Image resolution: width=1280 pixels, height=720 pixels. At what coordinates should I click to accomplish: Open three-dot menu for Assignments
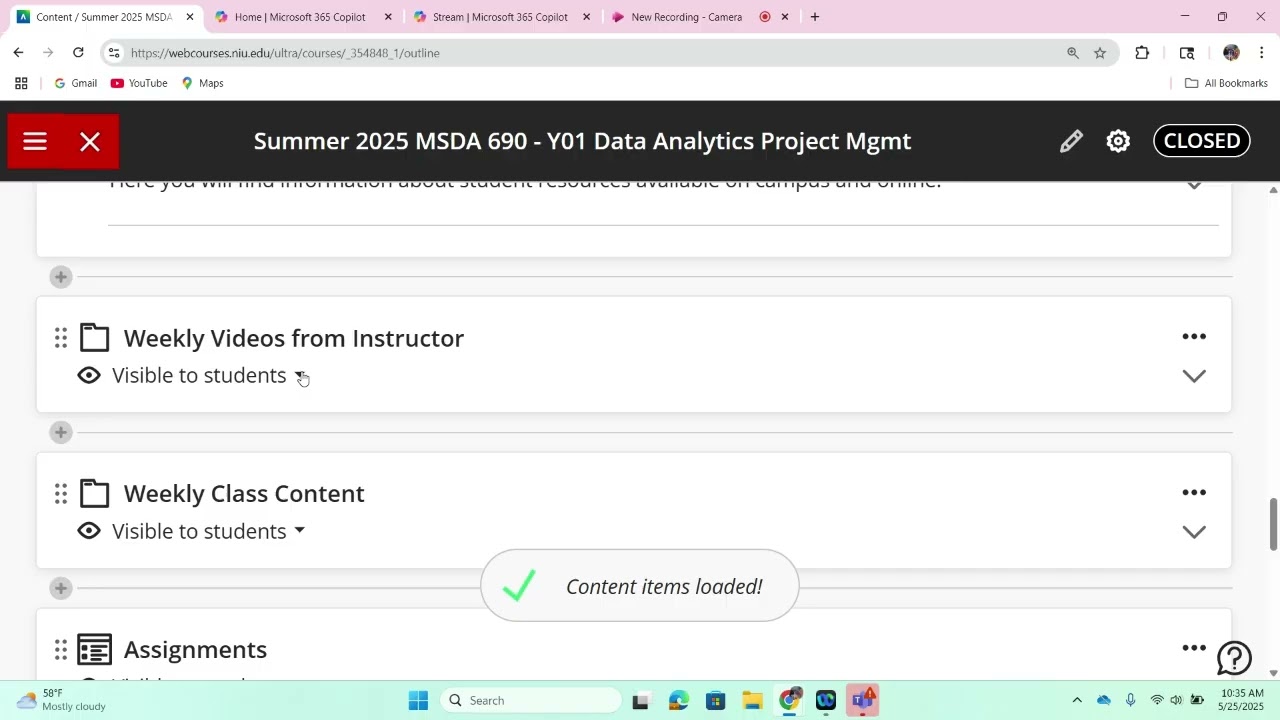point(1194,648)
